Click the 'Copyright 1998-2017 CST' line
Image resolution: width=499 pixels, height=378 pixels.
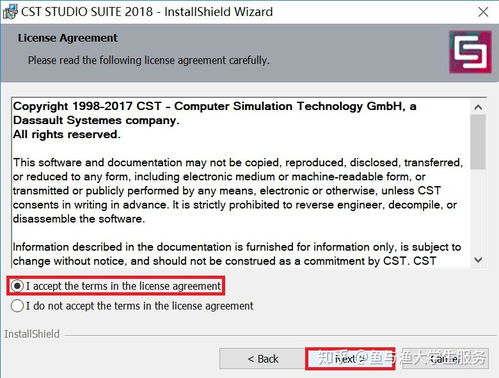pos(215,106)
